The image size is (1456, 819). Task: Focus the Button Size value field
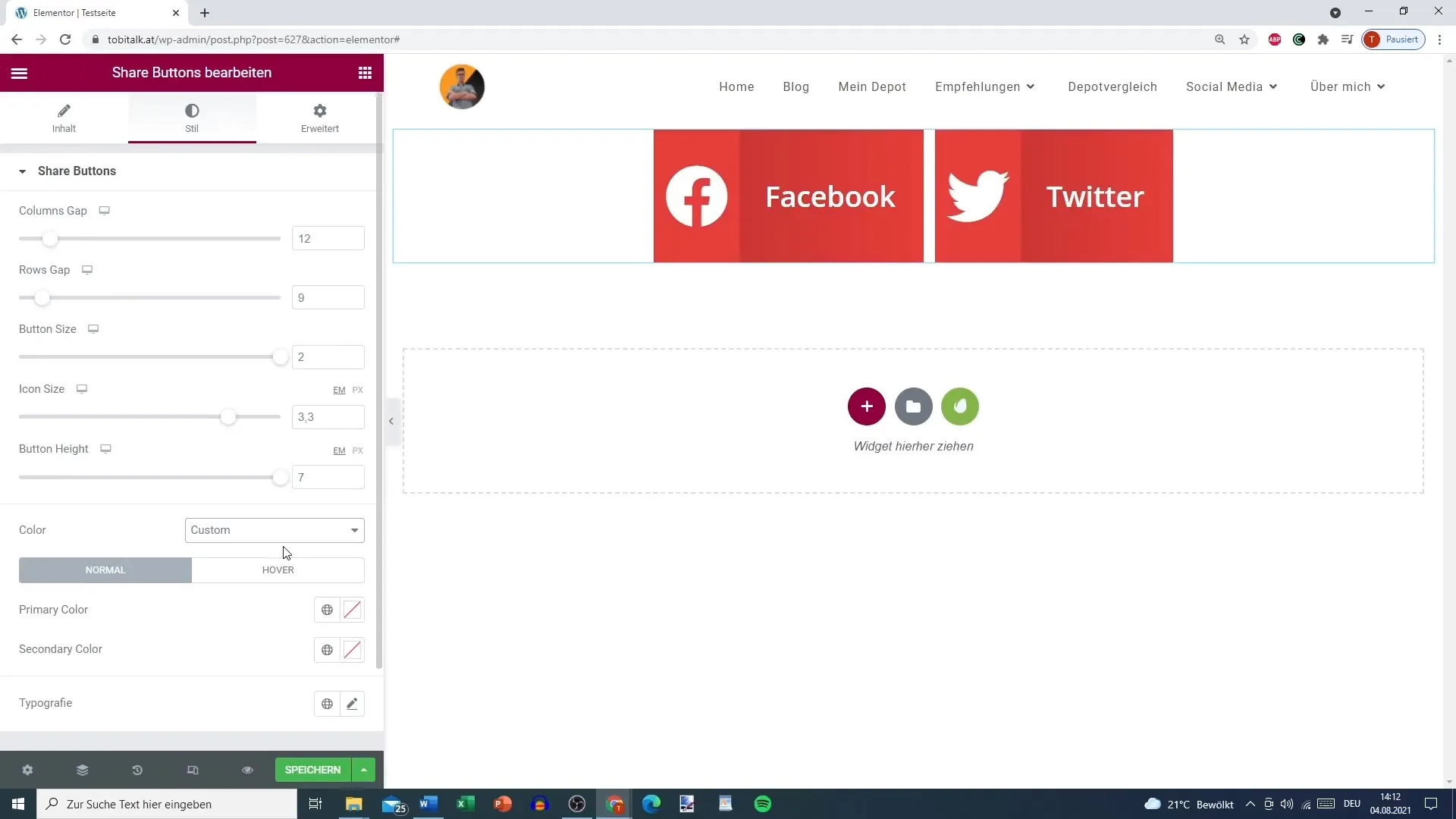pos(328,357)
